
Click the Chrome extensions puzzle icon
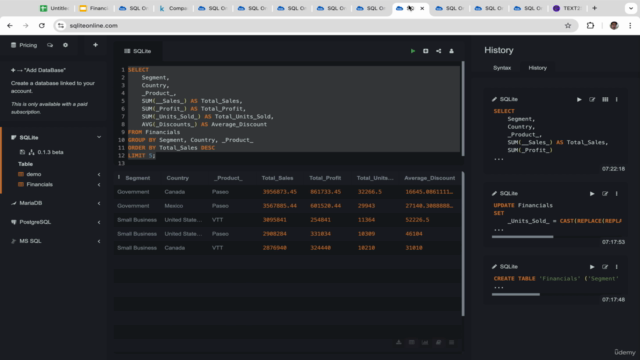590,25
